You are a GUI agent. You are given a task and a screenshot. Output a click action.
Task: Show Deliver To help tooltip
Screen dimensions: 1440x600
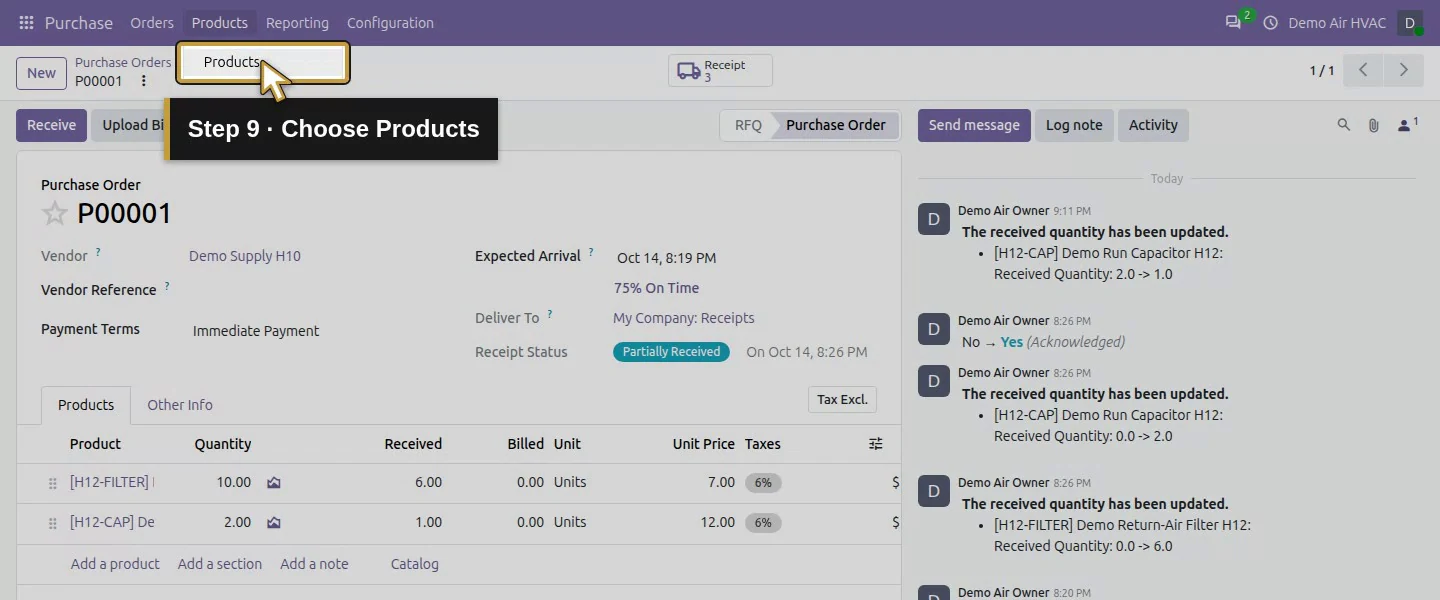point(549,315)
